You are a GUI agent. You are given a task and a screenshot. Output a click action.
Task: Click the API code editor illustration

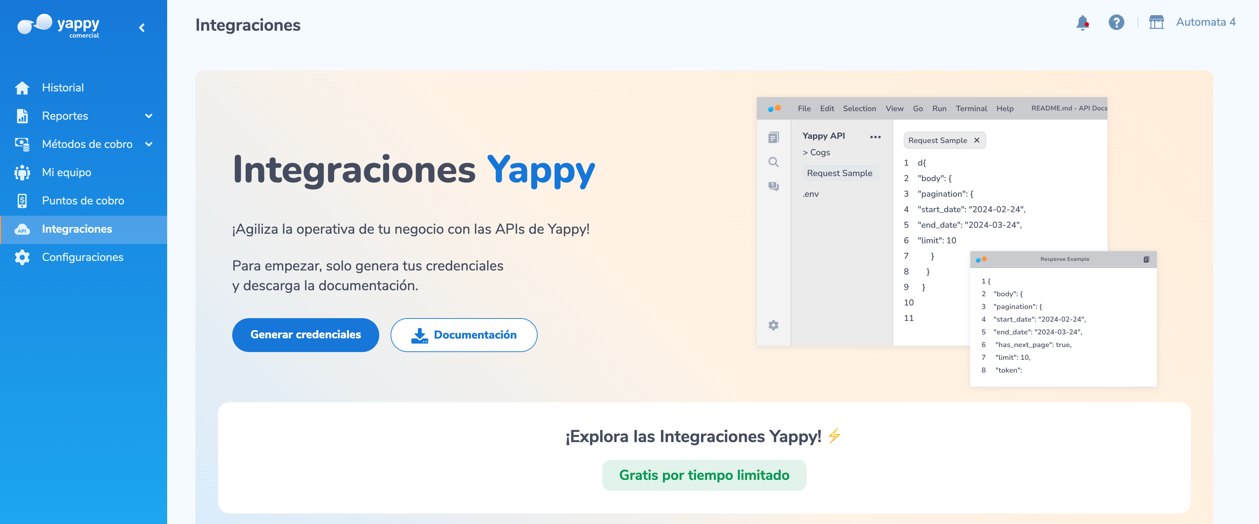(x=931, y=222)
